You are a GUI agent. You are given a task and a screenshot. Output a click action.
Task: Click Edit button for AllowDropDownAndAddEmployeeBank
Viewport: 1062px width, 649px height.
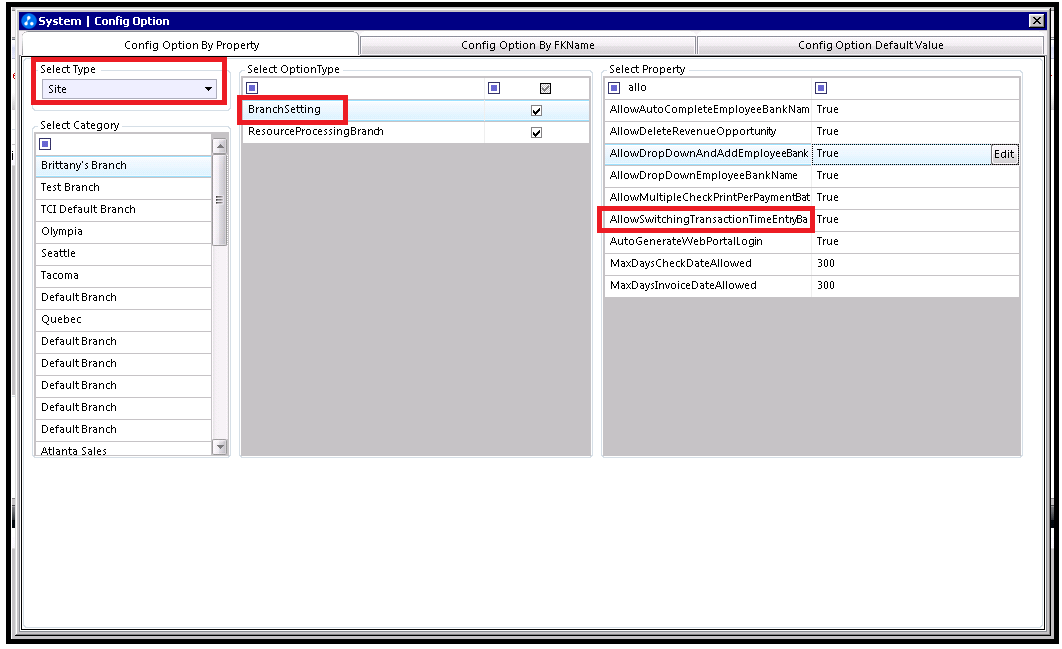(1004, 154)
